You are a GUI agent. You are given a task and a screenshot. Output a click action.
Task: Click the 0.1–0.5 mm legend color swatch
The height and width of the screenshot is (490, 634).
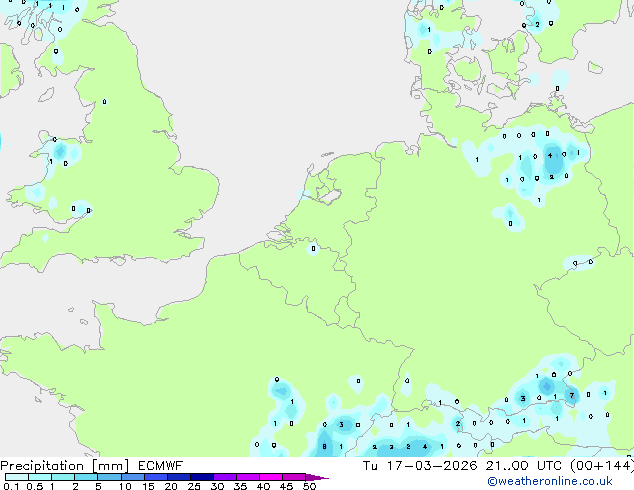pos(17,477)
